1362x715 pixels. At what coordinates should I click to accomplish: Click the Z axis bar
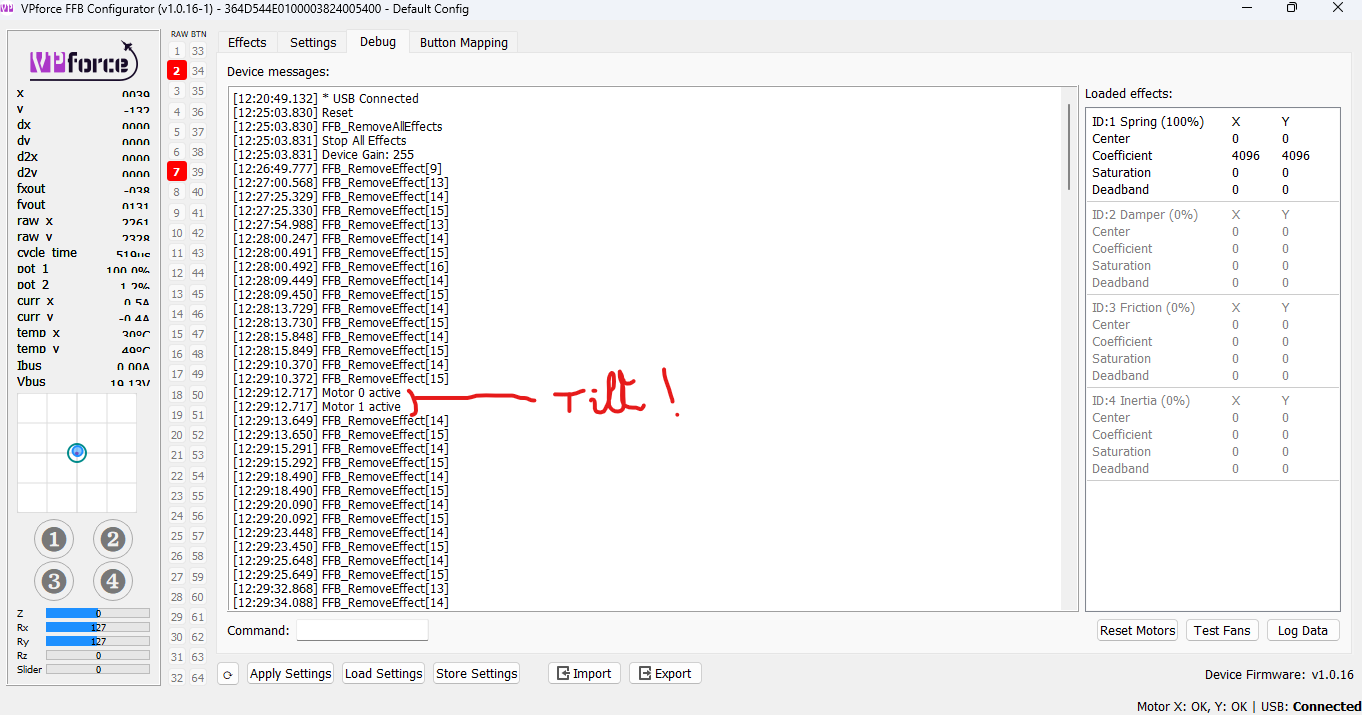[x=97, y=613]
